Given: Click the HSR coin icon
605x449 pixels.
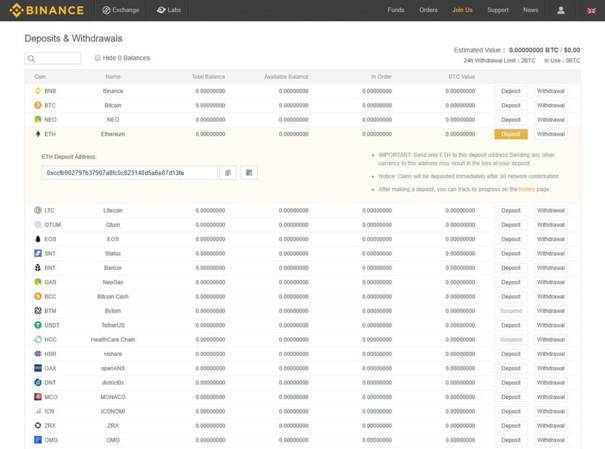Looking at the screenshot, I should tap(38, 354).
